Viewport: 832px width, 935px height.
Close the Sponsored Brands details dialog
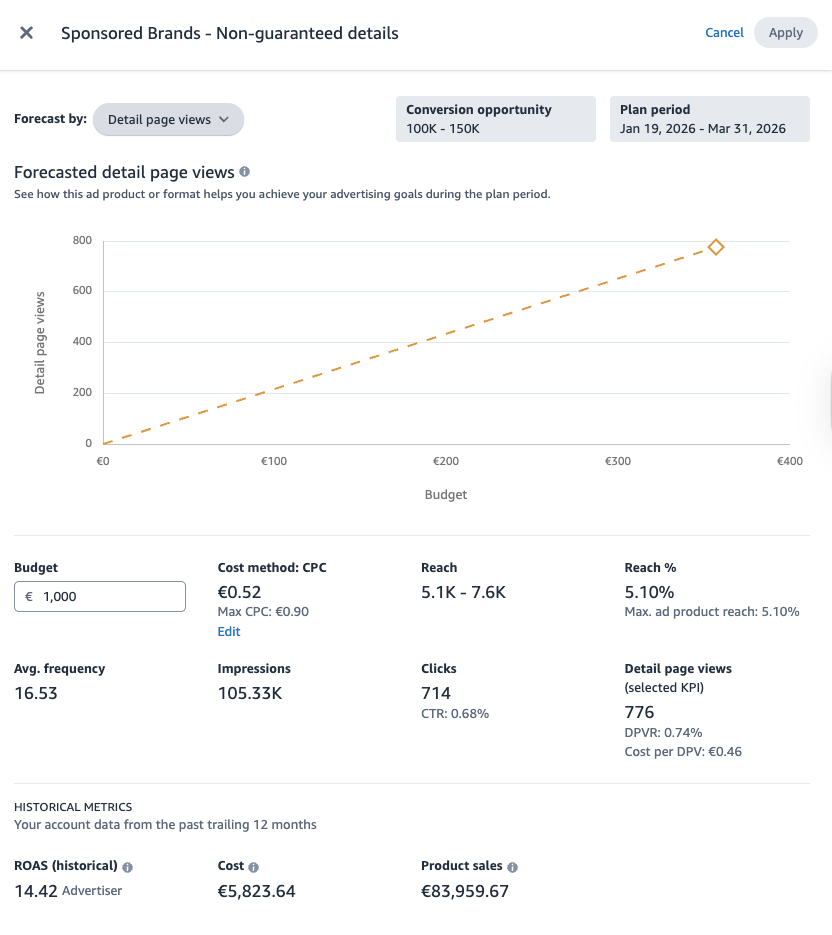tap(26, 32)
